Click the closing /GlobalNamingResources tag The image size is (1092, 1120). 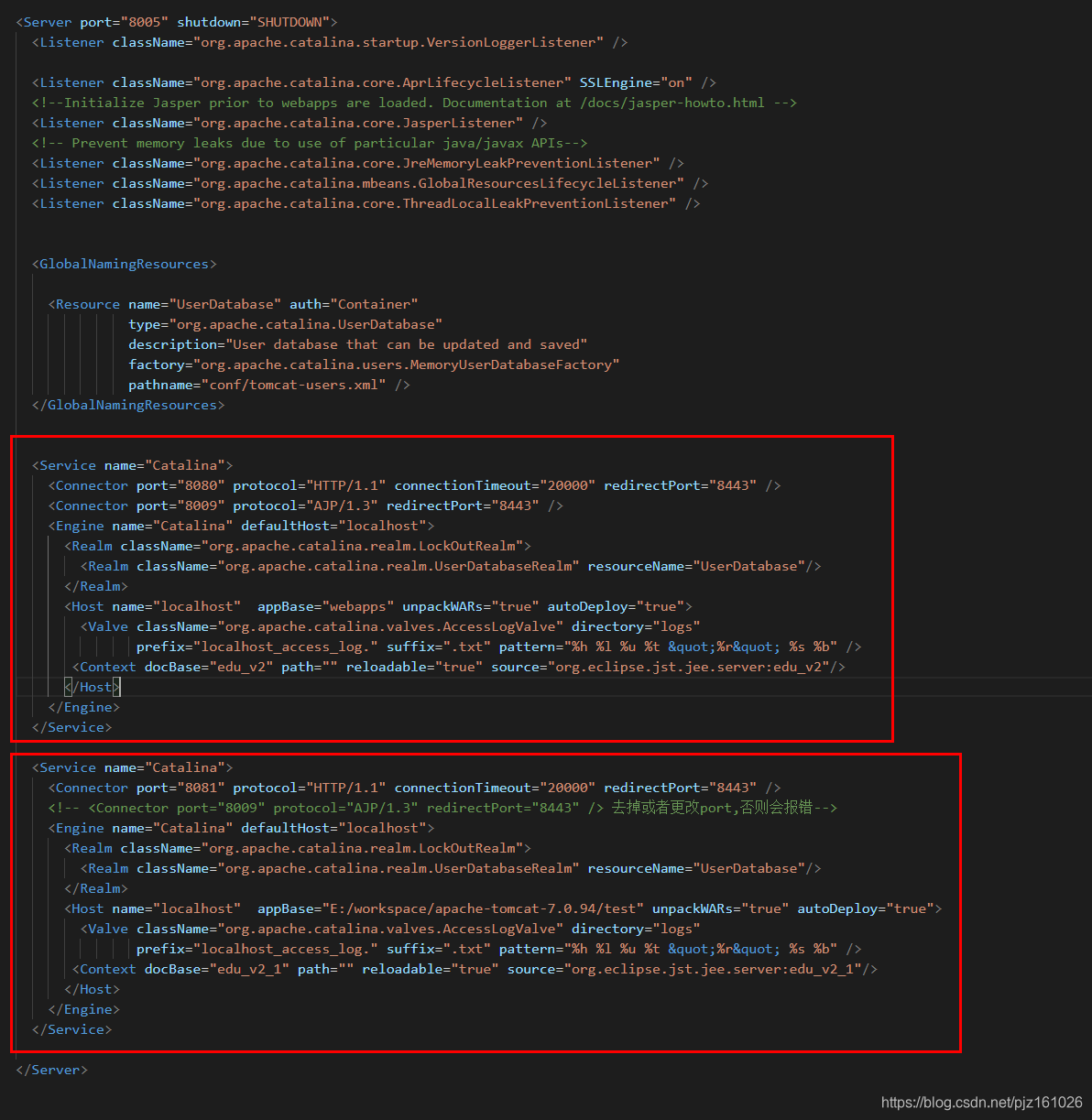coord(128,405)
